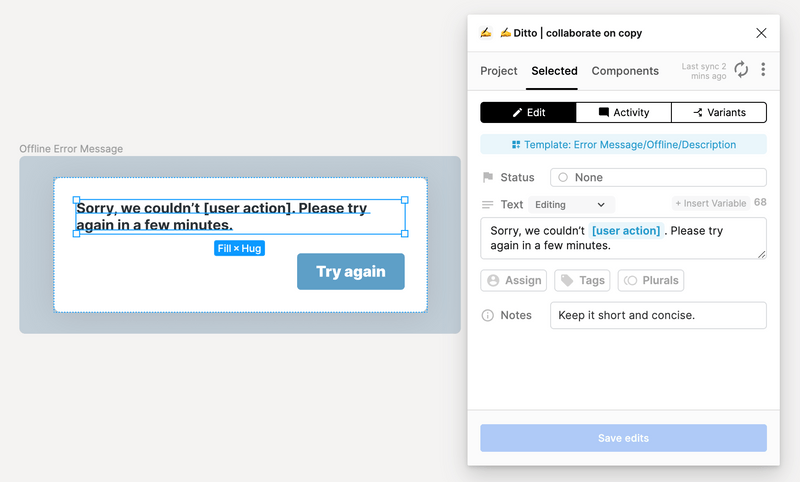This screenshot has width=800, height=482.
Task: Click the Notes info icon
Action: pos(487,315)
